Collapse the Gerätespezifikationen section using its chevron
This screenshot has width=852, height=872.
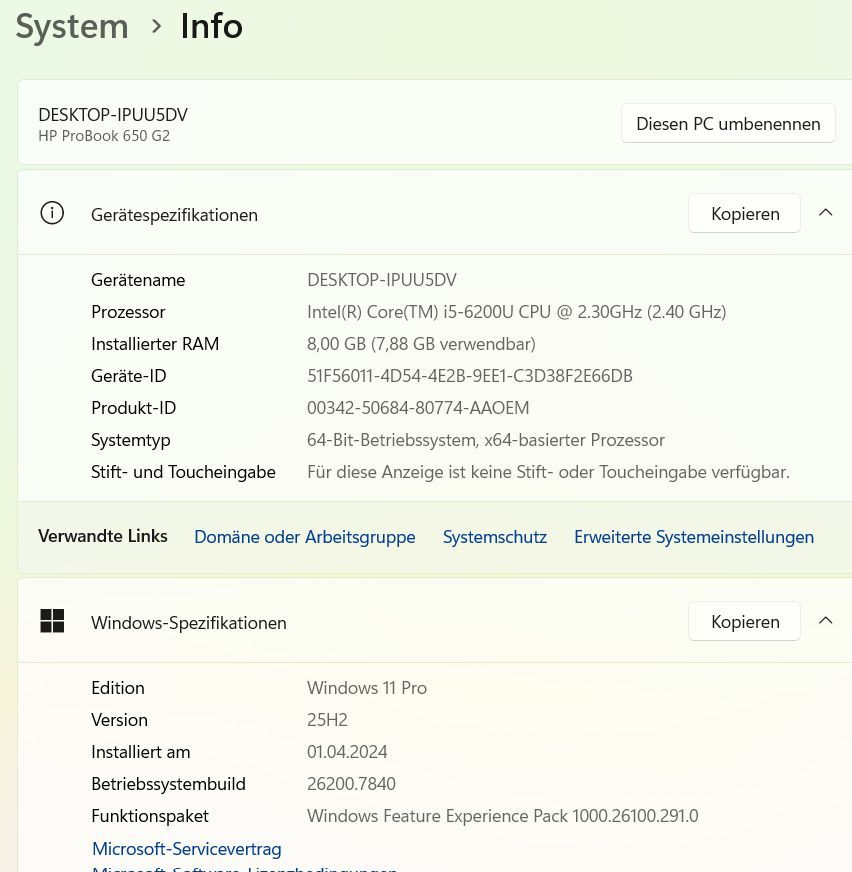825,213
